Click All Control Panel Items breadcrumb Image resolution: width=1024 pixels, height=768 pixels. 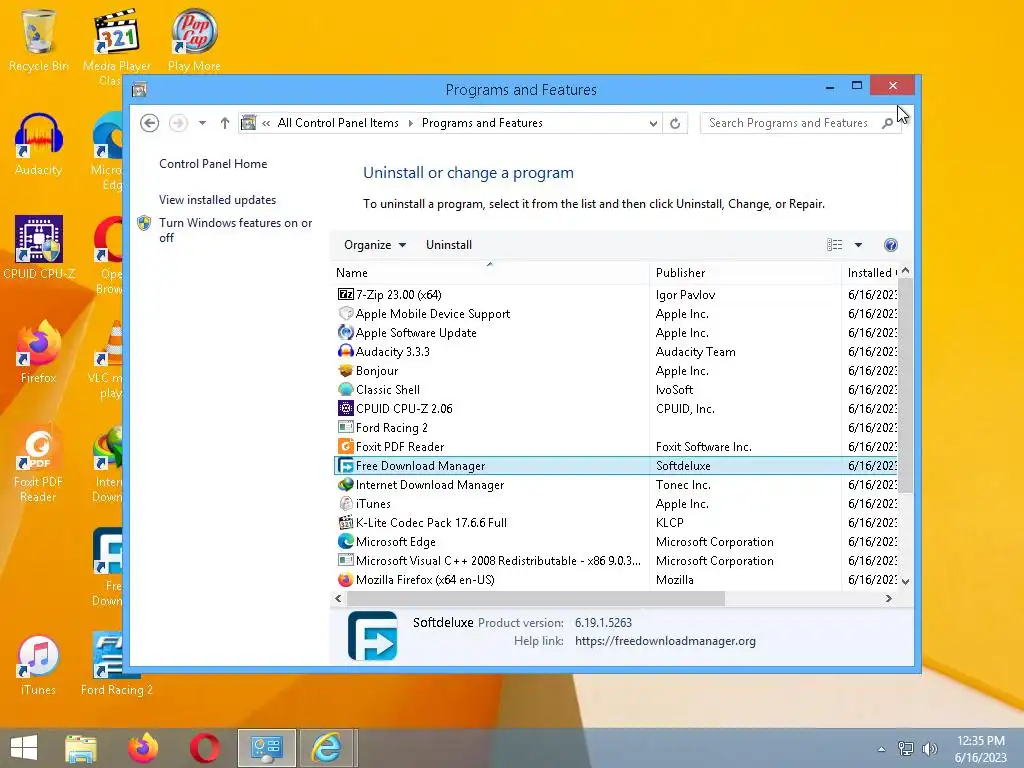pyautogui.click(x=338, y=123)
